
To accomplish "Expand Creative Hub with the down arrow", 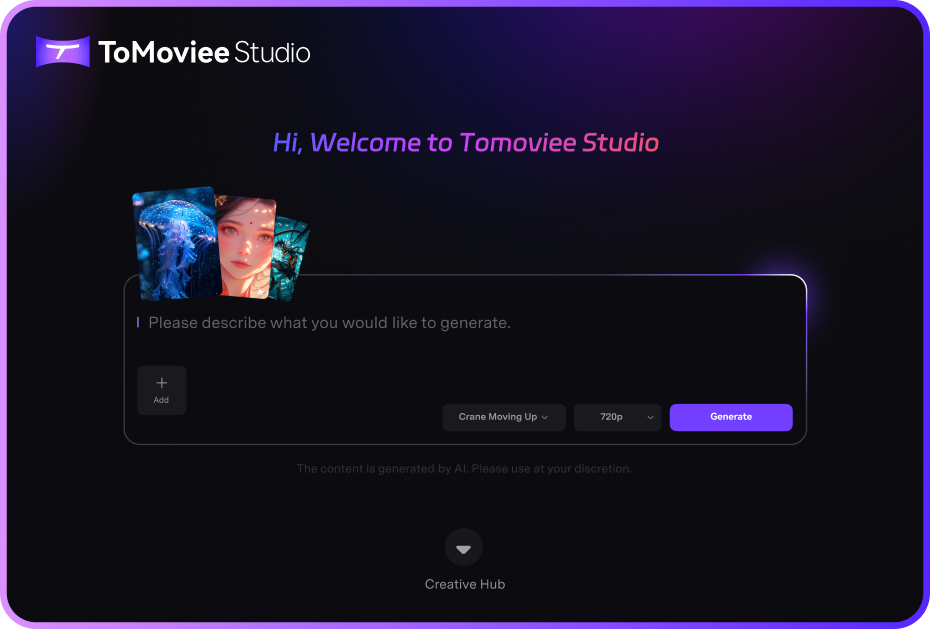I will click(463, 548).
